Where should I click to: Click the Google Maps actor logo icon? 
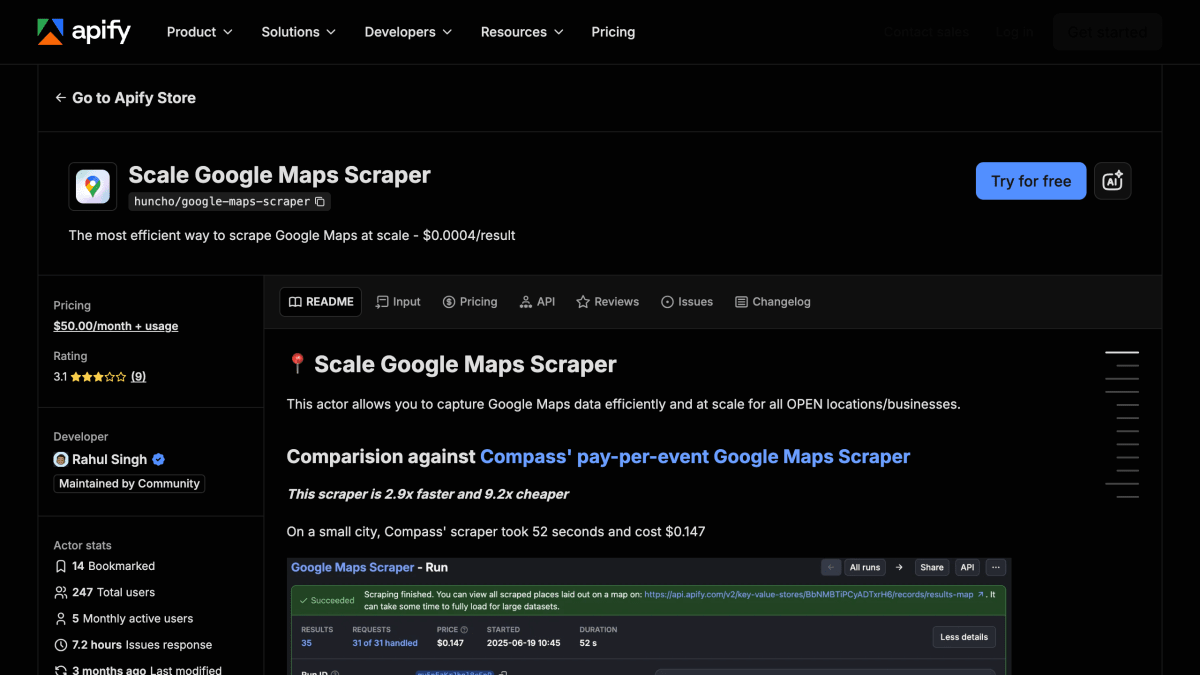(93, 187)
